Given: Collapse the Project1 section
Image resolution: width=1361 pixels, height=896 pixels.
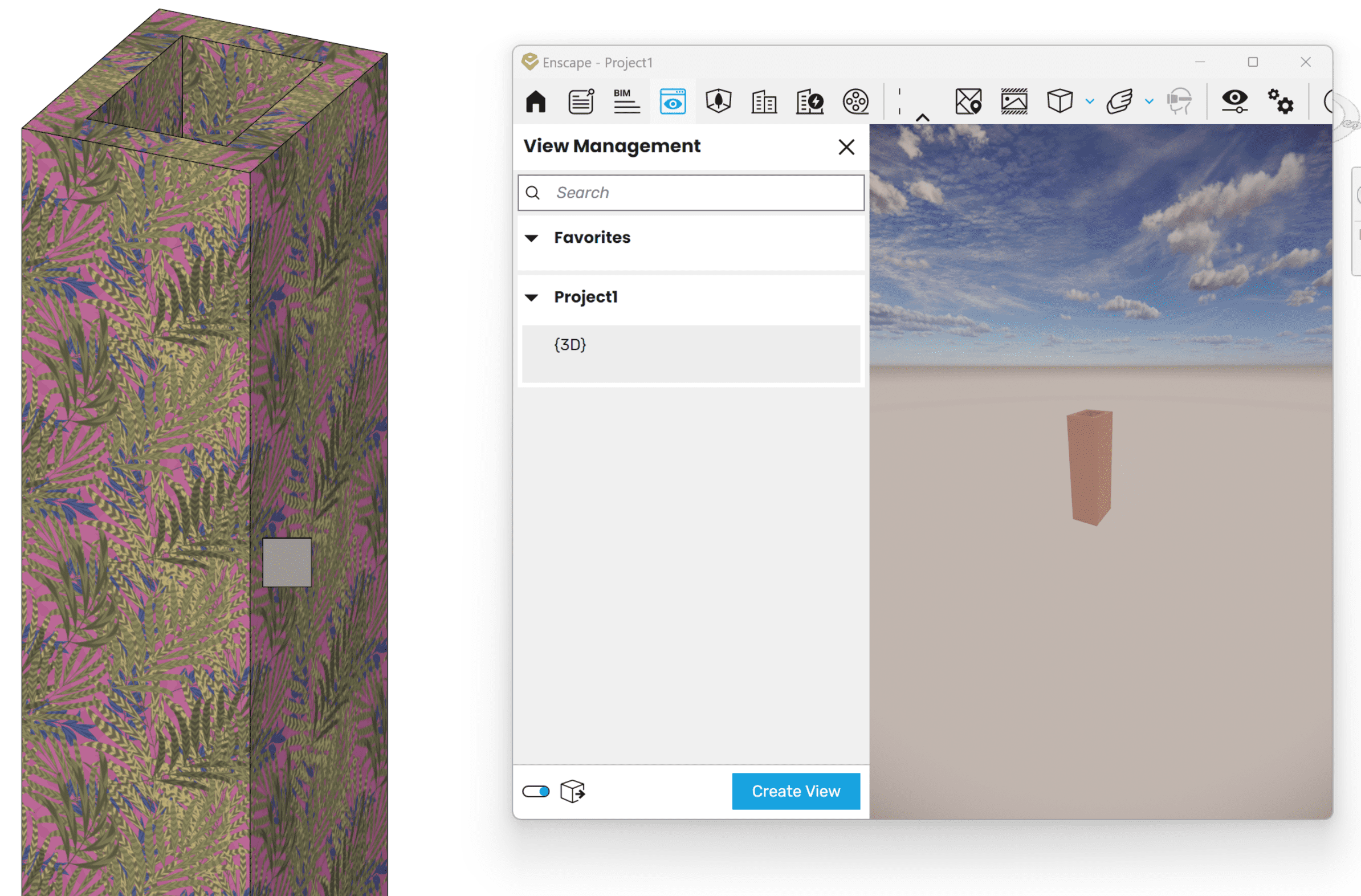Looking at the screenshot, I should click(x=532, y=298).
